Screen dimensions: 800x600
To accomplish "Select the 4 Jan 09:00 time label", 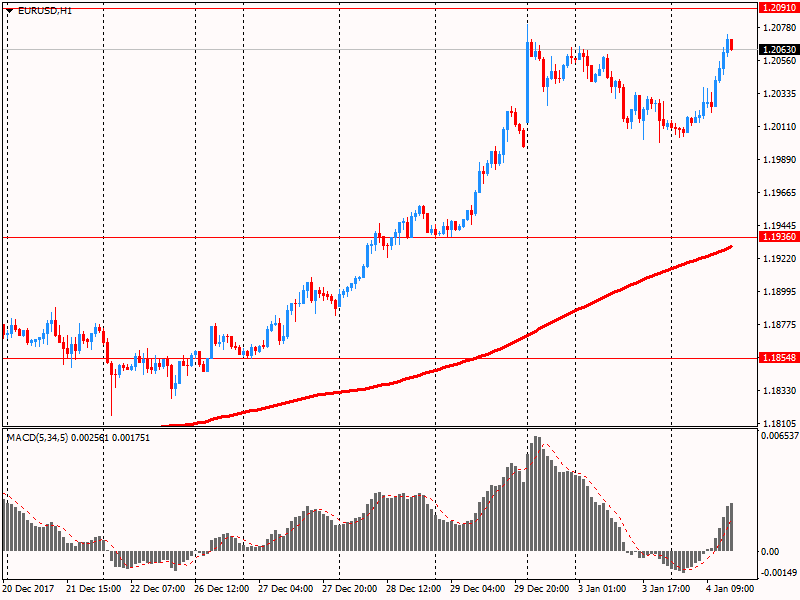I will [x=730, y=589].
